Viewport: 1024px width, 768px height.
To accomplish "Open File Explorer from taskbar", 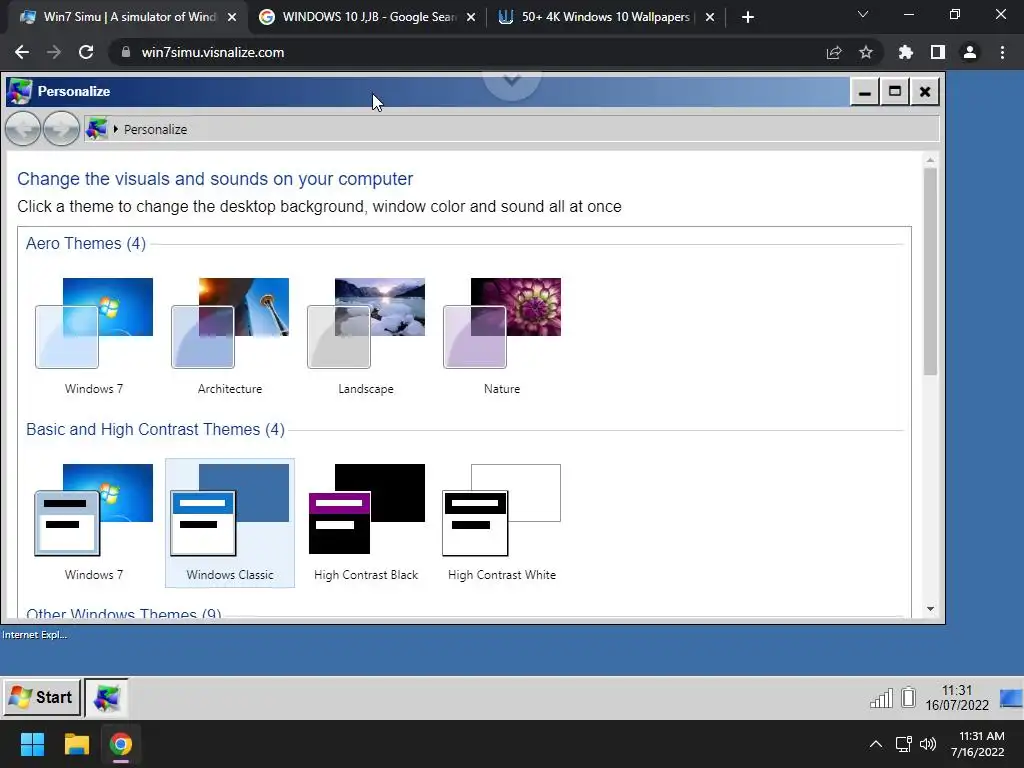I will click(x=76, y=744).
